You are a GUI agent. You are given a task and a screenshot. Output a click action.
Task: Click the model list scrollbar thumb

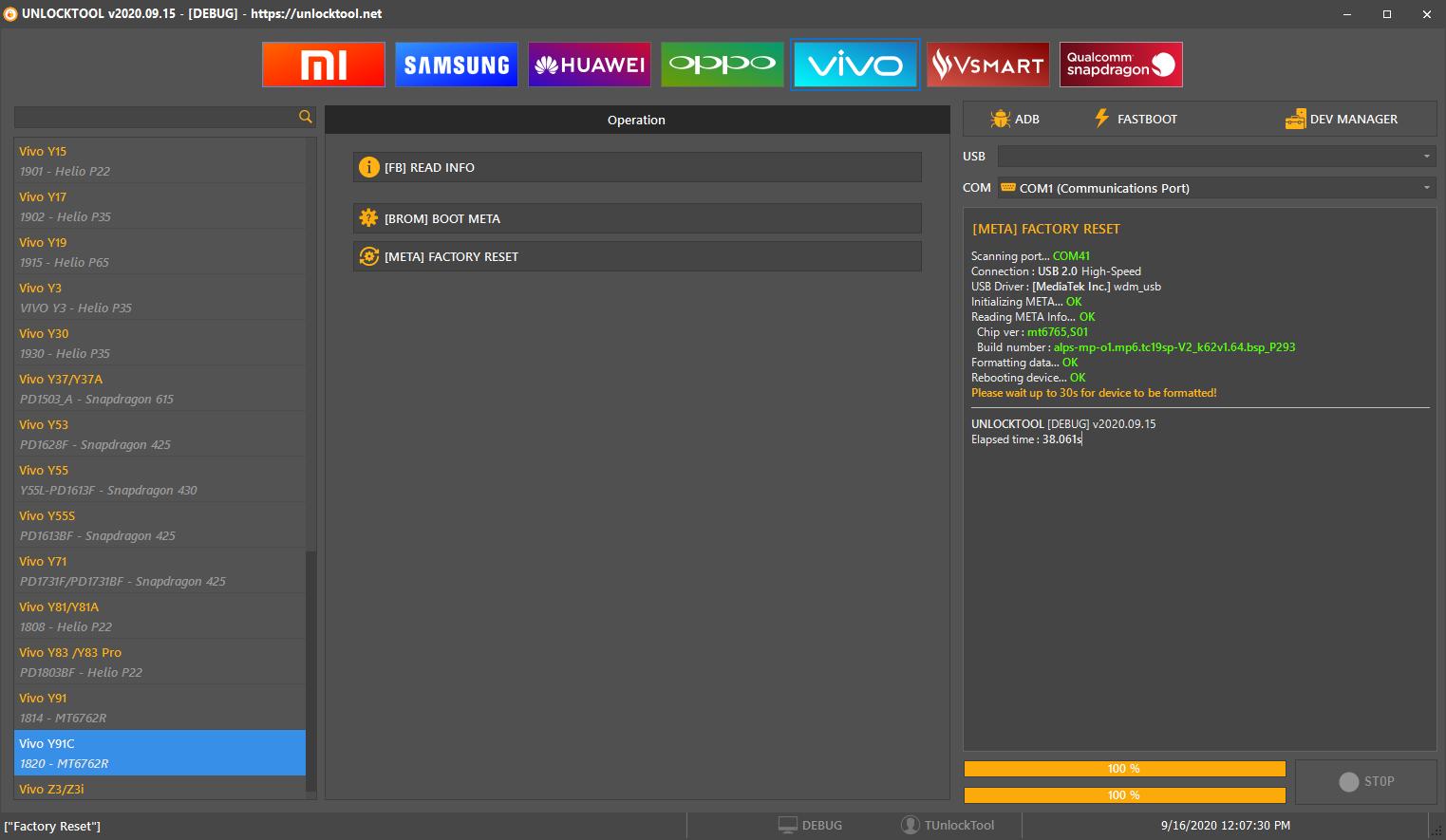[310, 670]
